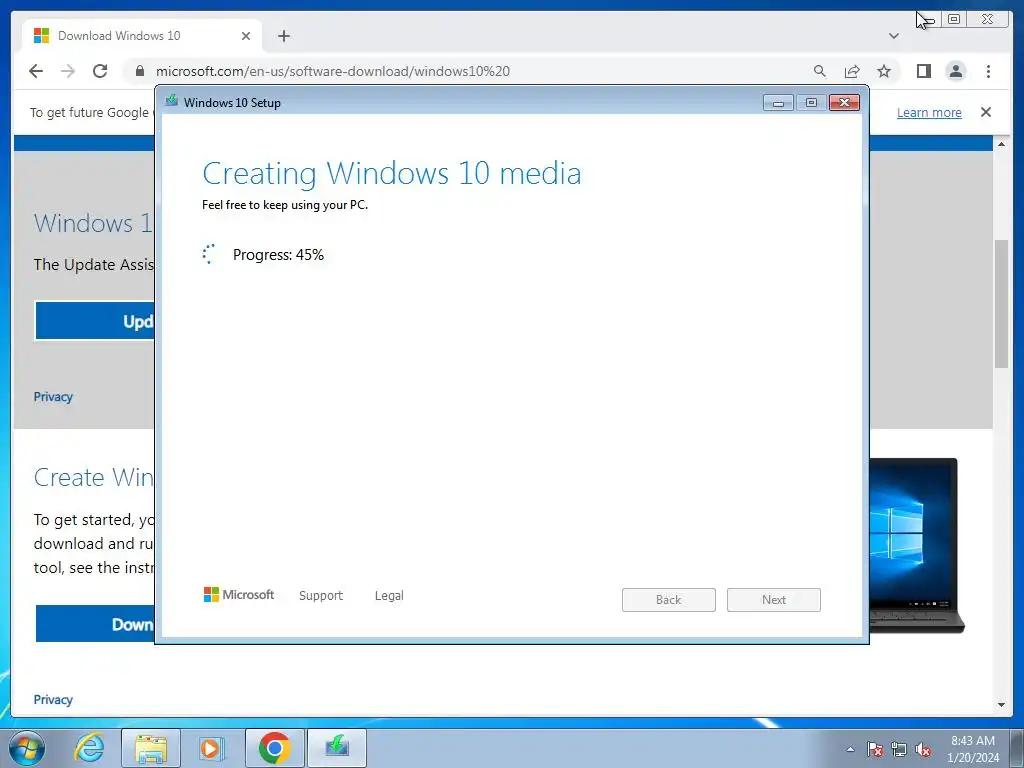Click the laptop image on page
Viewport: 1024px width, 768px height.
click(x=917, y=545)
